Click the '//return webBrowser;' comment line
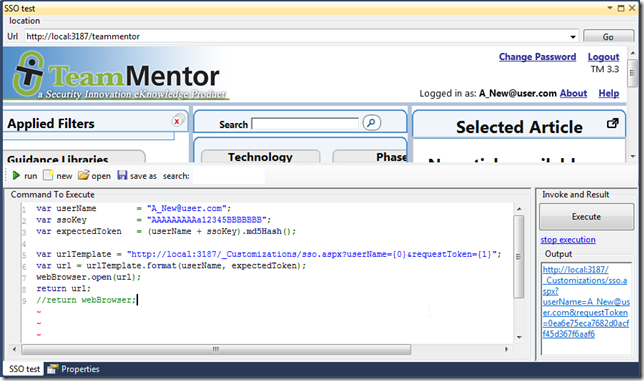Image resolution: width=644 pixels, height=381 pixels. point(86,300)
